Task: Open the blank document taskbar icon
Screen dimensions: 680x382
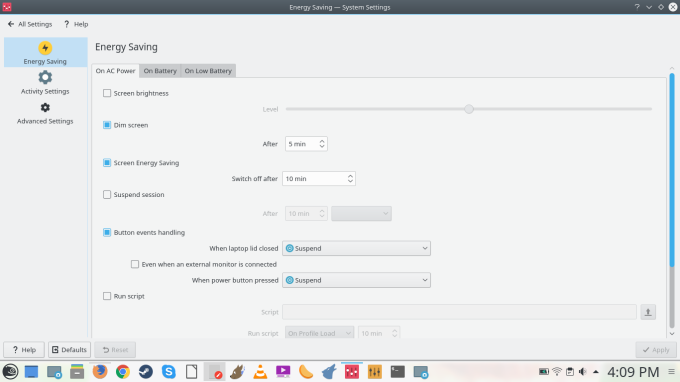Action: [192, 372]
